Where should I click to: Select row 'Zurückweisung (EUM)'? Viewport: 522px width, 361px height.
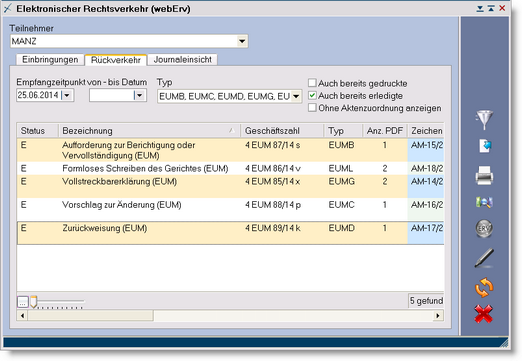point(230,233)
